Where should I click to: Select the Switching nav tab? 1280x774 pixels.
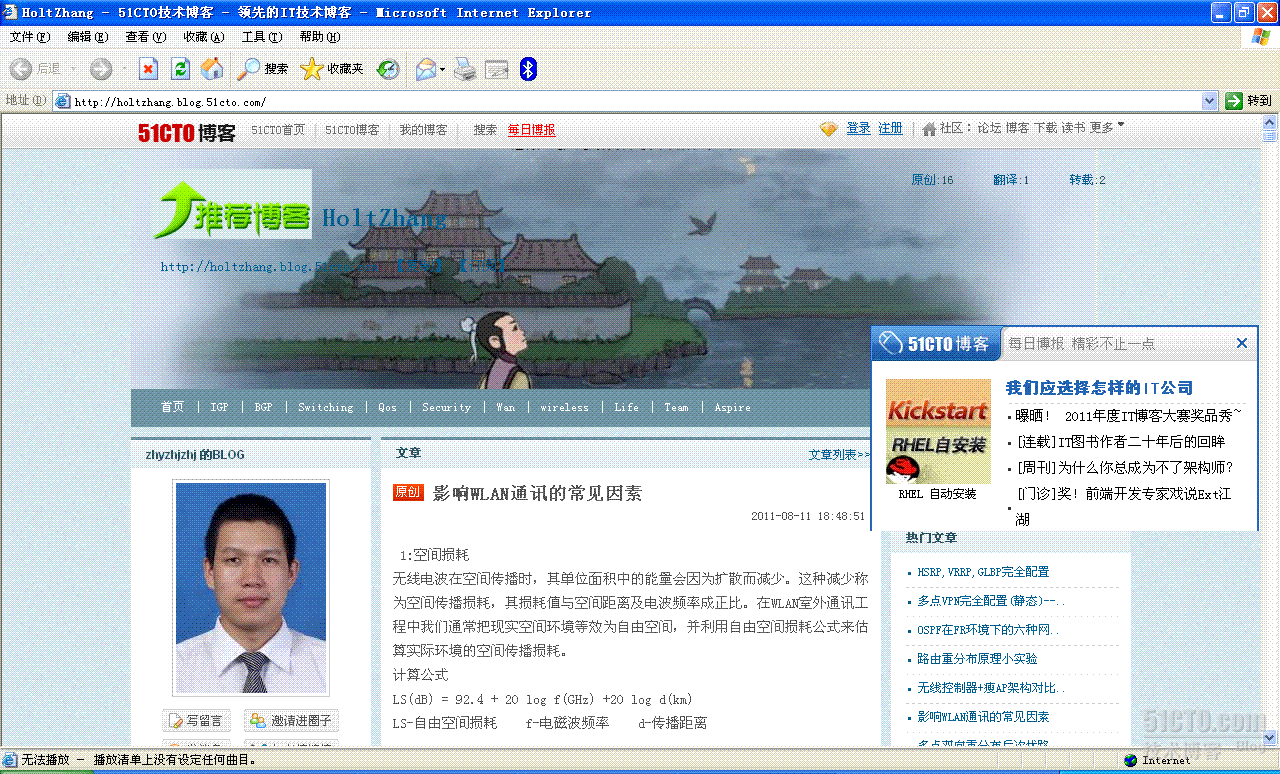(326, 407)
